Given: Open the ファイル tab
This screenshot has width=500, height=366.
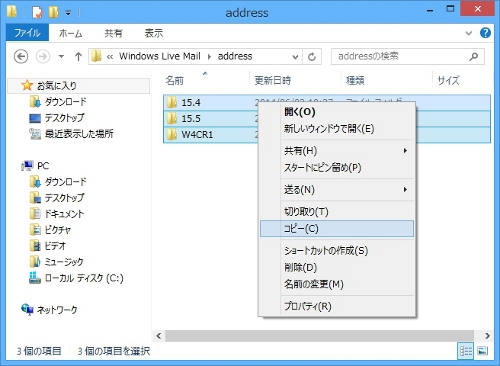Looking at the screenshot, I should tap(27, 33).
